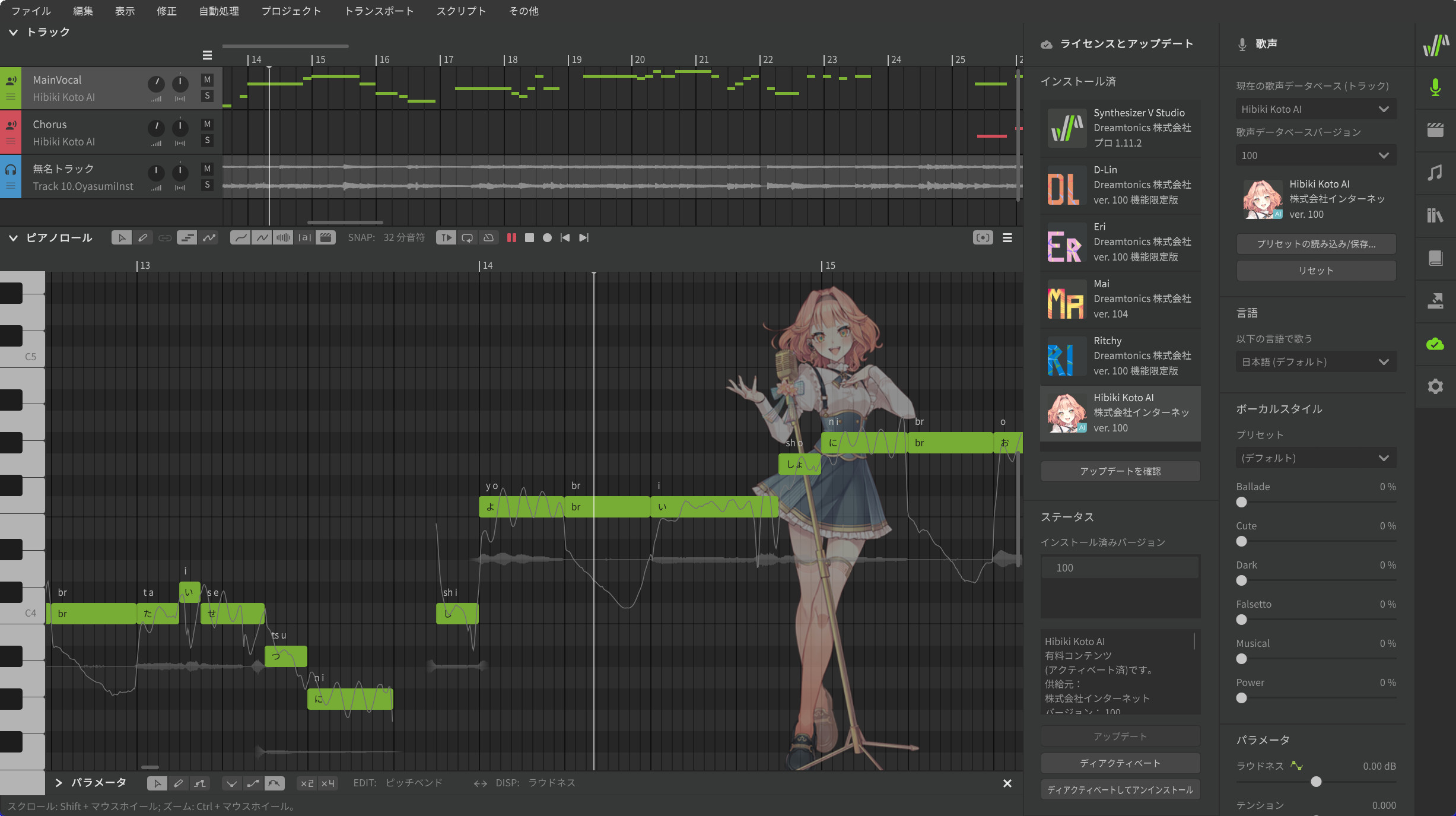Open the 編集 menu

point(83,11)
